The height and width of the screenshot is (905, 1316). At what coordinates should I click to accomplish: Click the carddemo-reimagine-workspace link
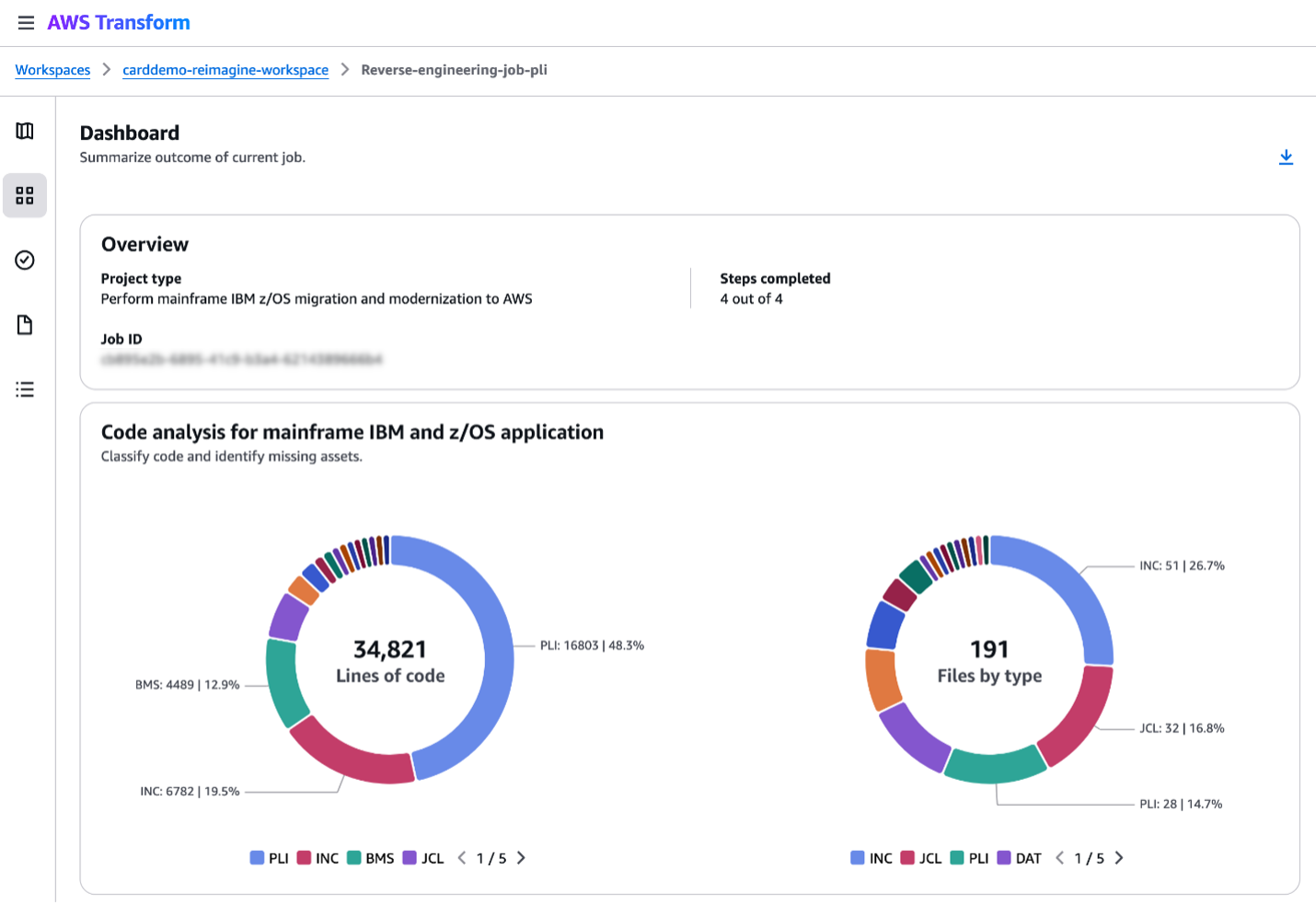[225, 70]
